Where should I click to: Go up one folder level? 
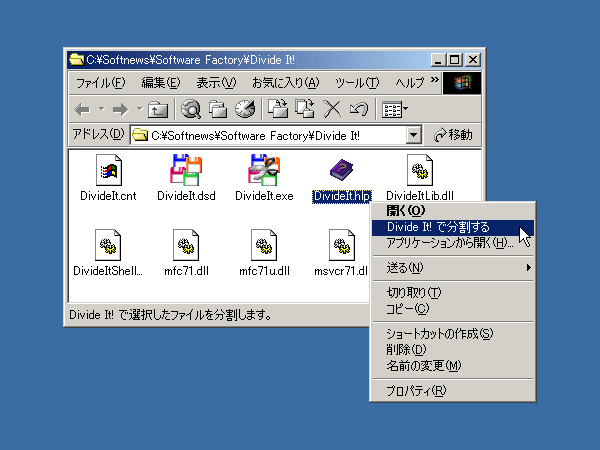click(x=158, y=110)
